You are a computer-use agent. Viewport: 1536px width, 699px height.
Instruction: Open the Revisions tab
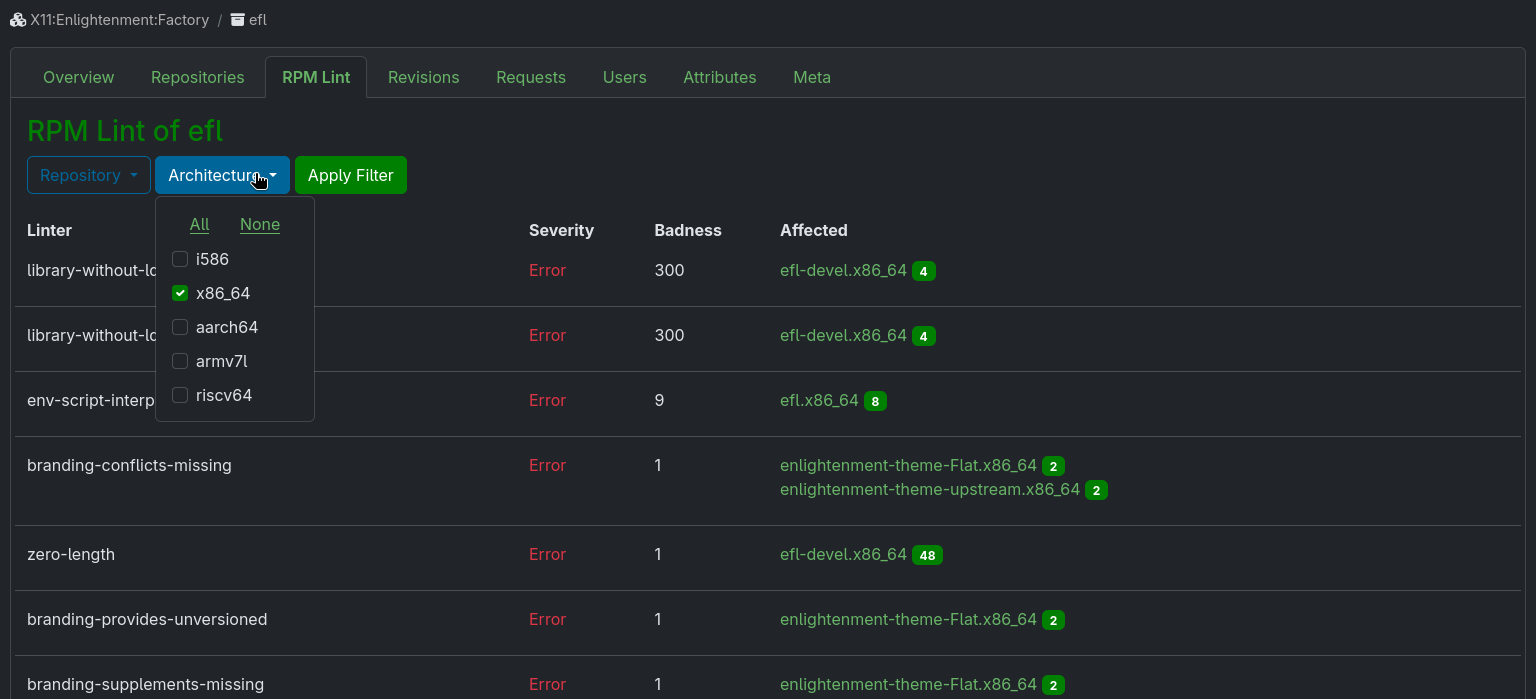tap(423, 77)
